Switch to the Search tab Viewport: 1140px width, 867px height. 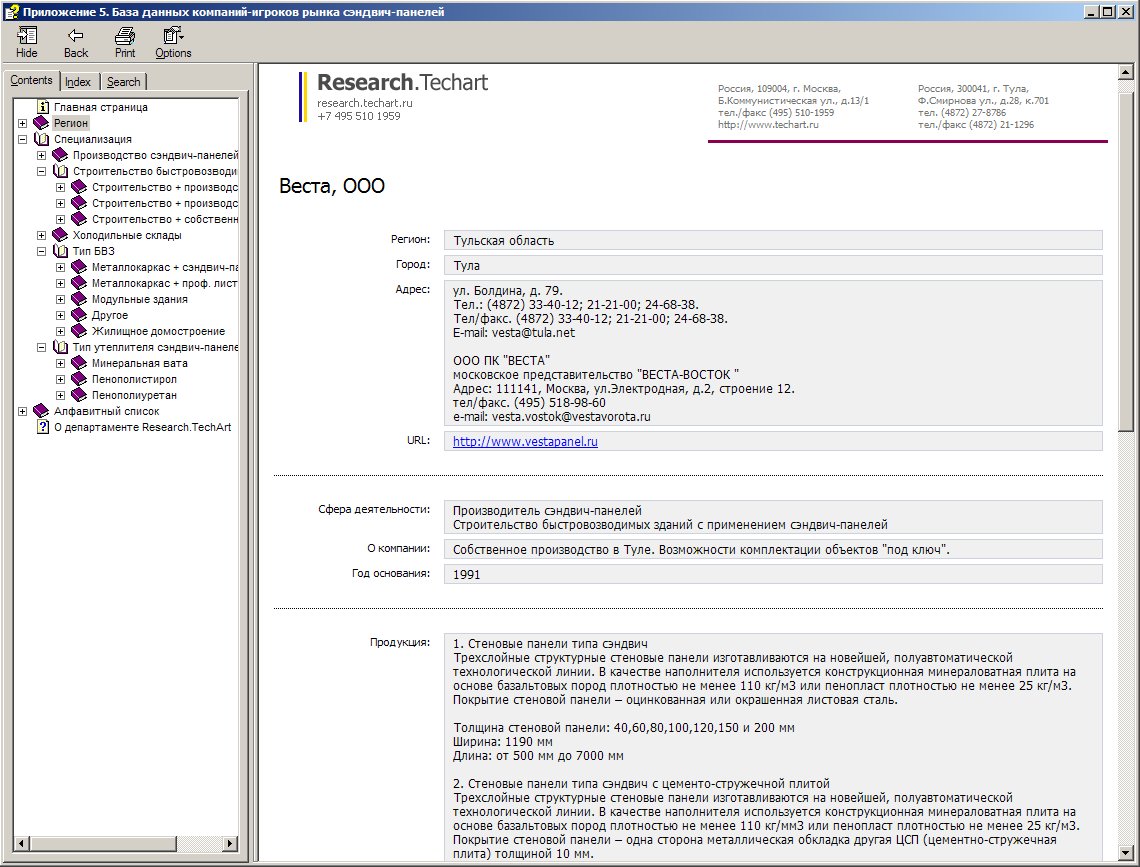click(x=124, y=82)
